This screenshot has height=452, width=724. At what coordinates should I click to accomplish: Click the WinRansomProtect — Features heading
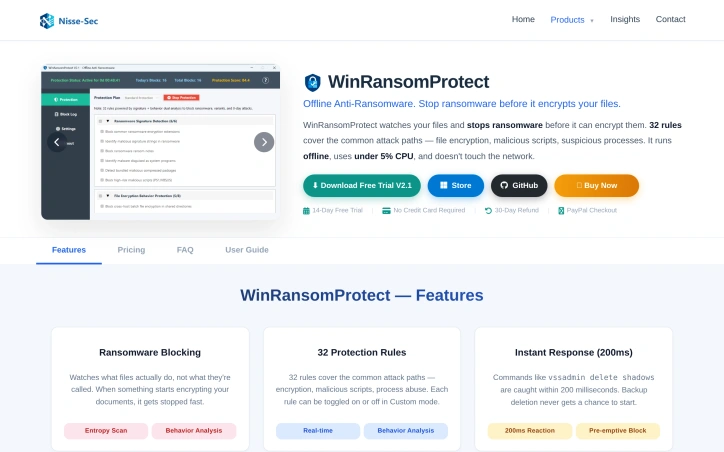[362, 295]
